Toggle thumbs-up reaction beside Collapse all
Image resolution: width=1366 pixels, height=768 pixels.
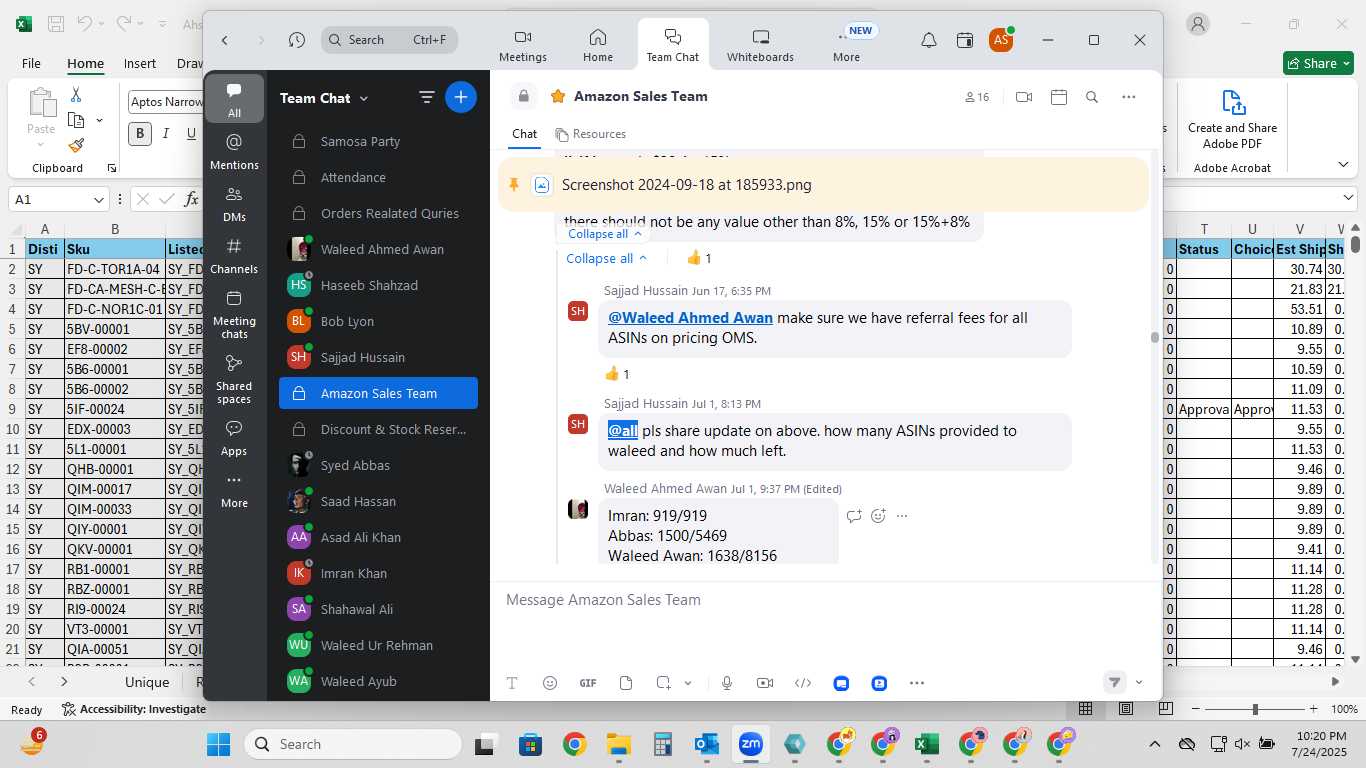click(x=699, y=258)
